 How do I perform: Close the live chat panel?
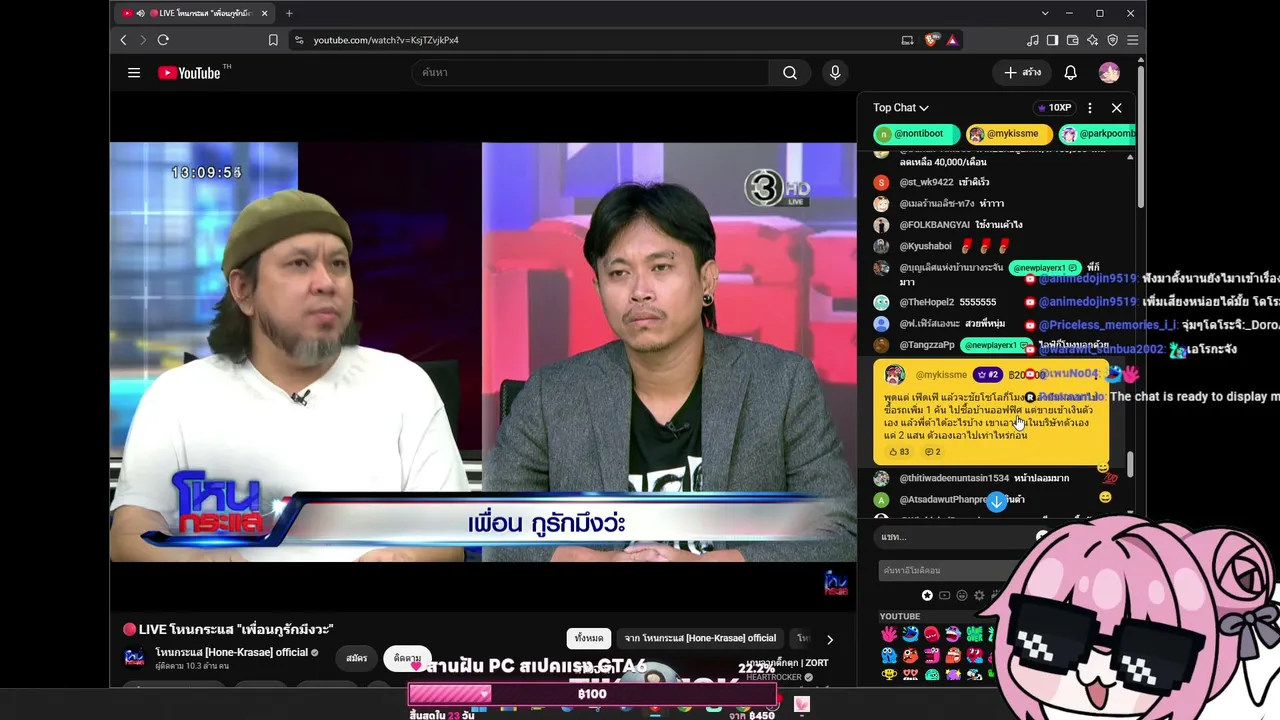1117,108
